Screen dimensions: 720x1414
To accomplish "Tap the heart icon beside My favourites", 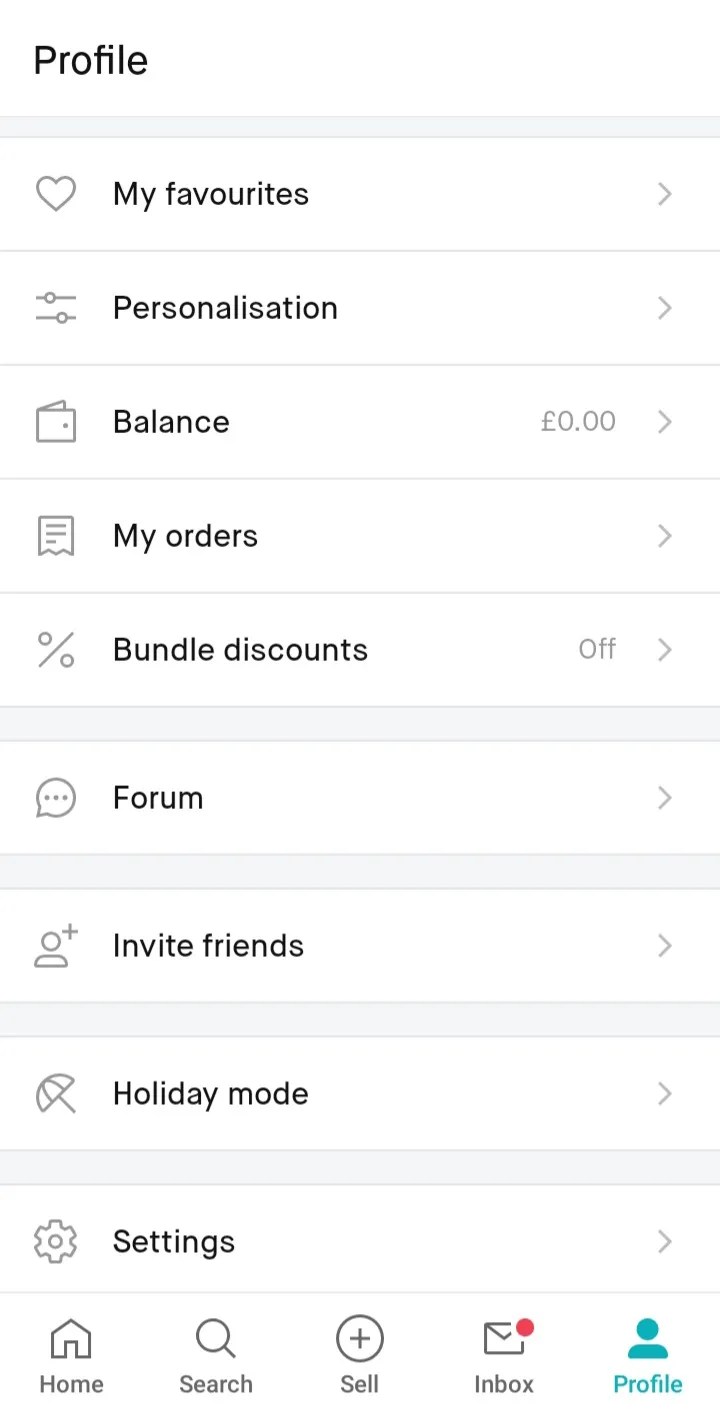I will point(56,194).
